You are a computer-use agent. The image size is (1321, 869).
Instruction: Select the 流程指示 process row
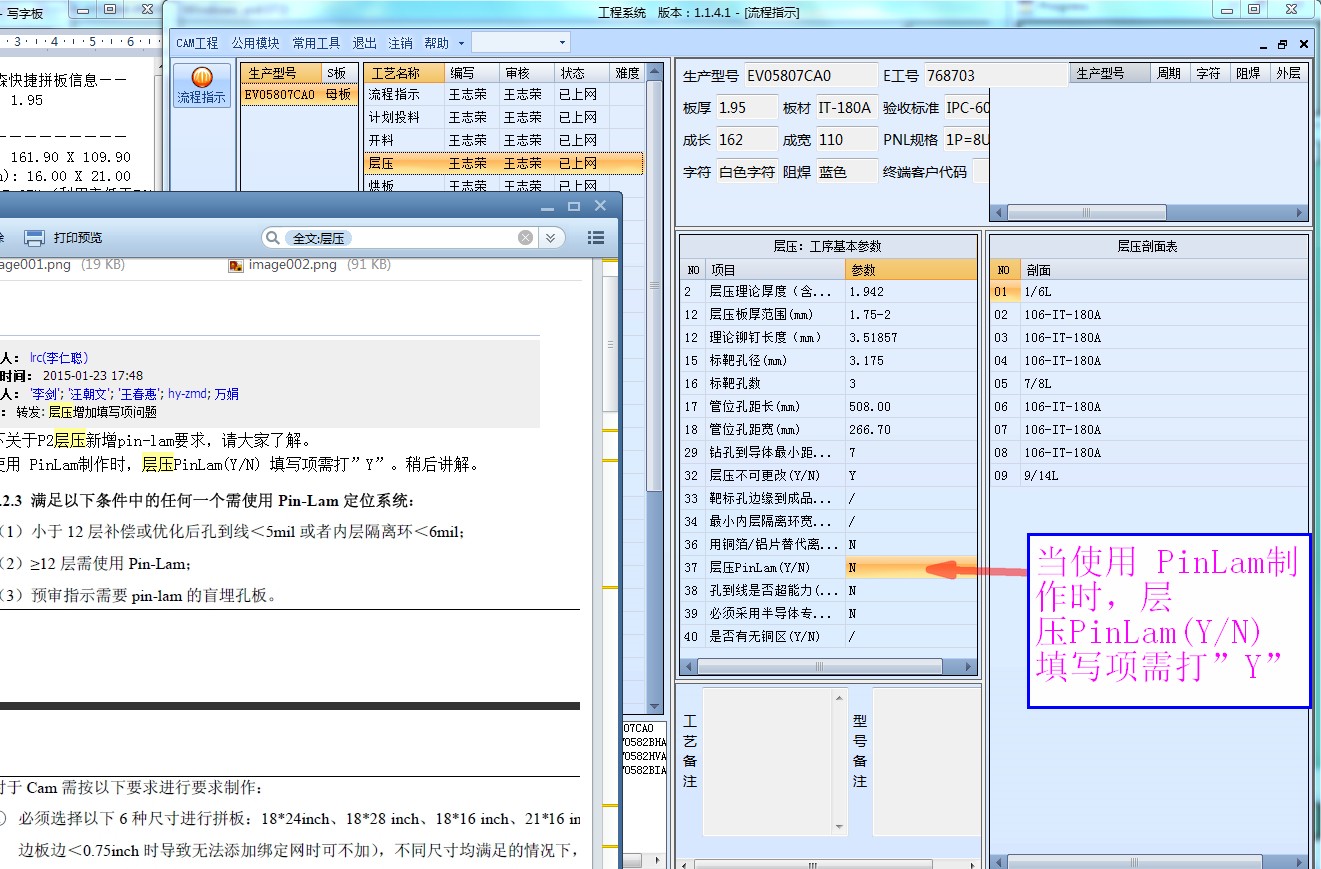[503, 94]
